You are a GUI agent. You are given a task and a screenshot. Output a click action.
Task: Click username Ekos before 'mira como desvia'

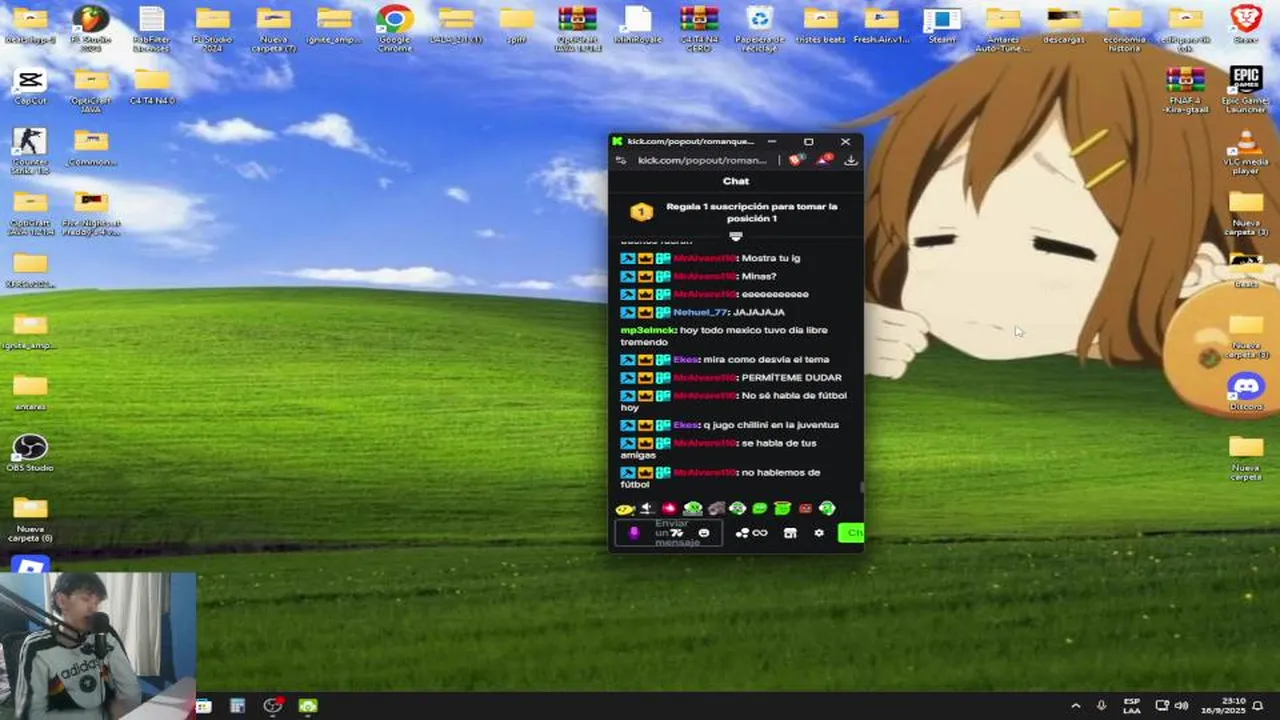point(686,359)
